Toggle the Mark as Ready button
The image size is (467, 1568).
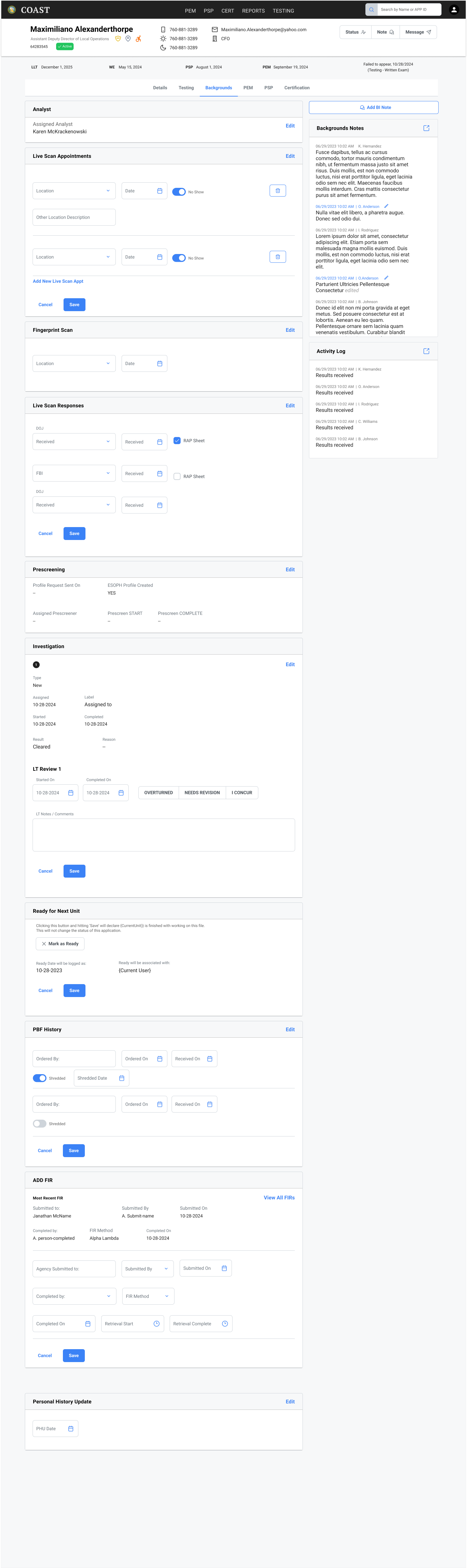coord(60,944)
